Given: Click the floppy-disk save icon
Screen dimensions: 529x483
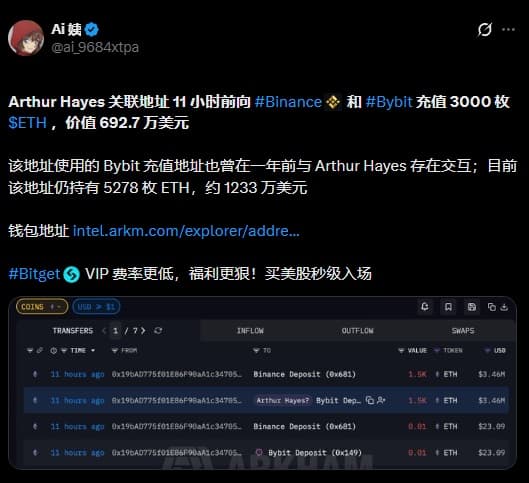Looking at the screenshot, I should pyautogui.click(x=472, y=307).
